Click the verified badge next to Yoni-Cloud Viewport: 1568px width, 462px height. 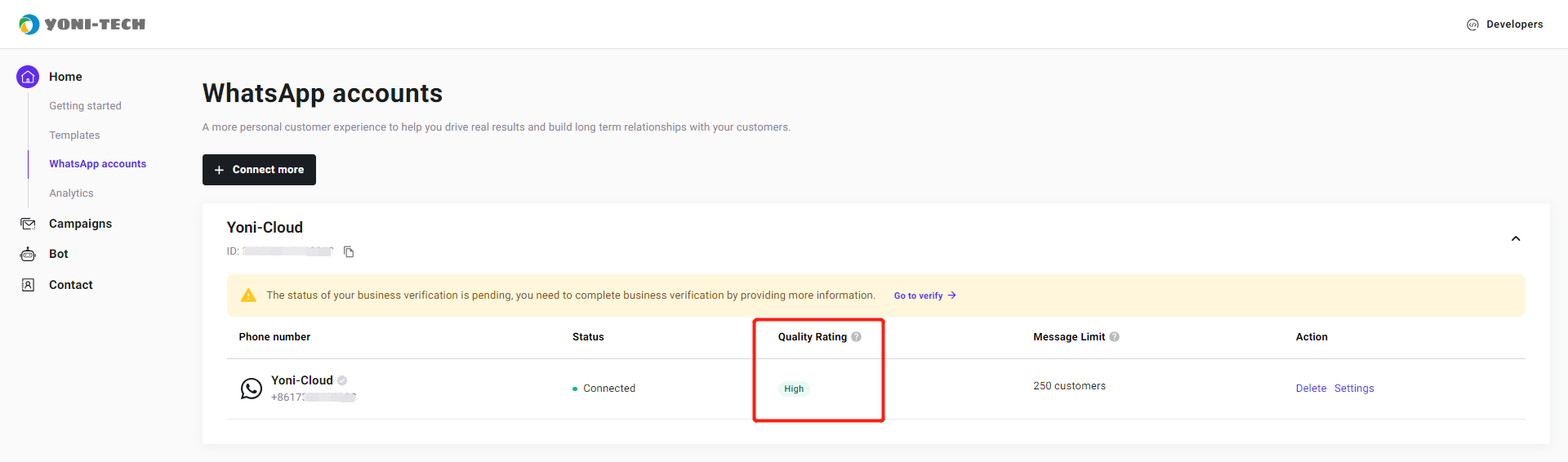tap(342, 380)
